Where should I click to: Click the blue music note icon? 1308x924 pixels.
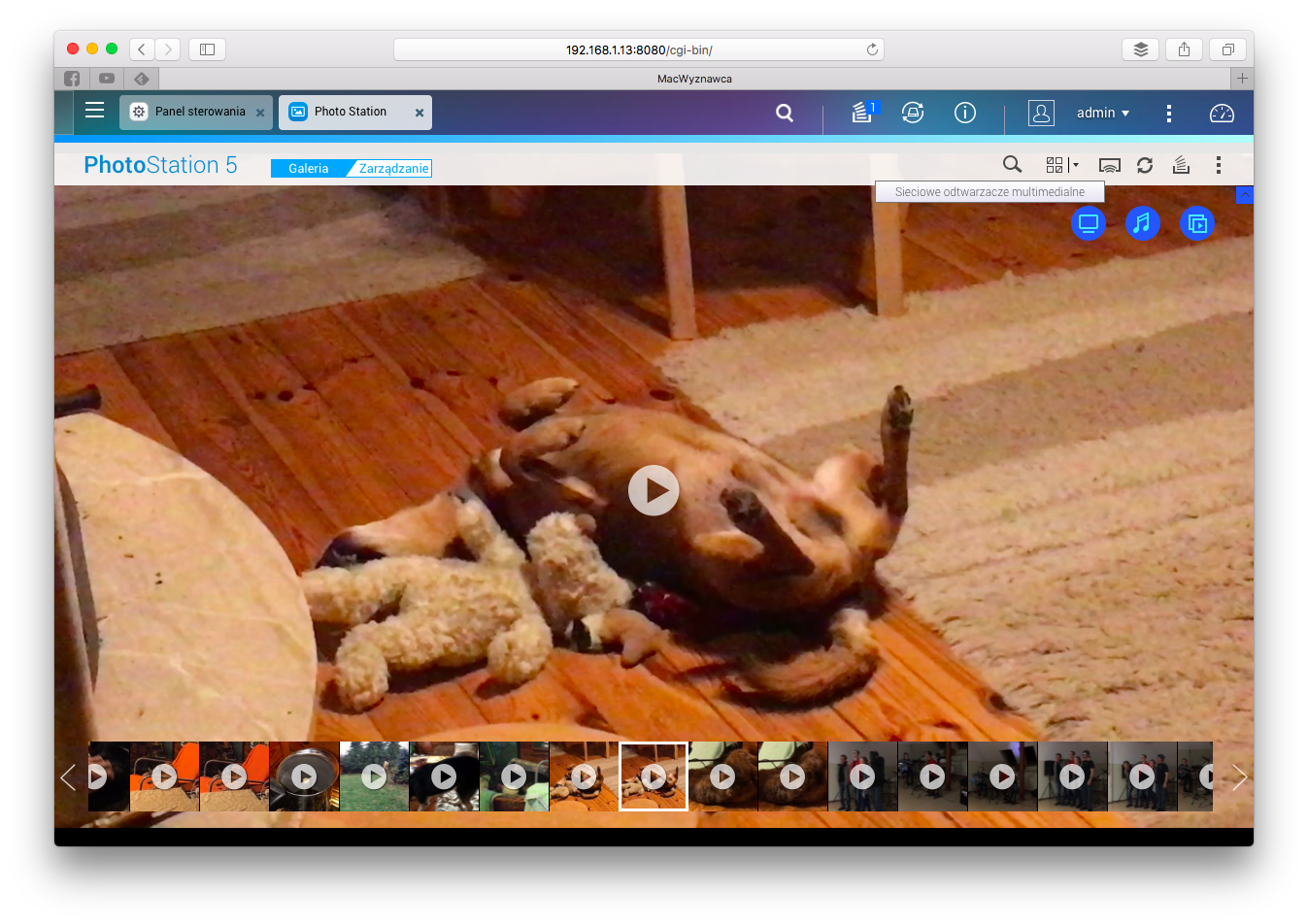pyautogui.click(x=1143, y=223)
